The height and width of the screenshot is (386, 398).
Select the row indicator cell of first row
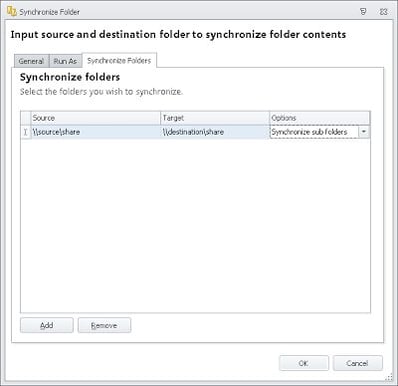[x=25, y=132]
